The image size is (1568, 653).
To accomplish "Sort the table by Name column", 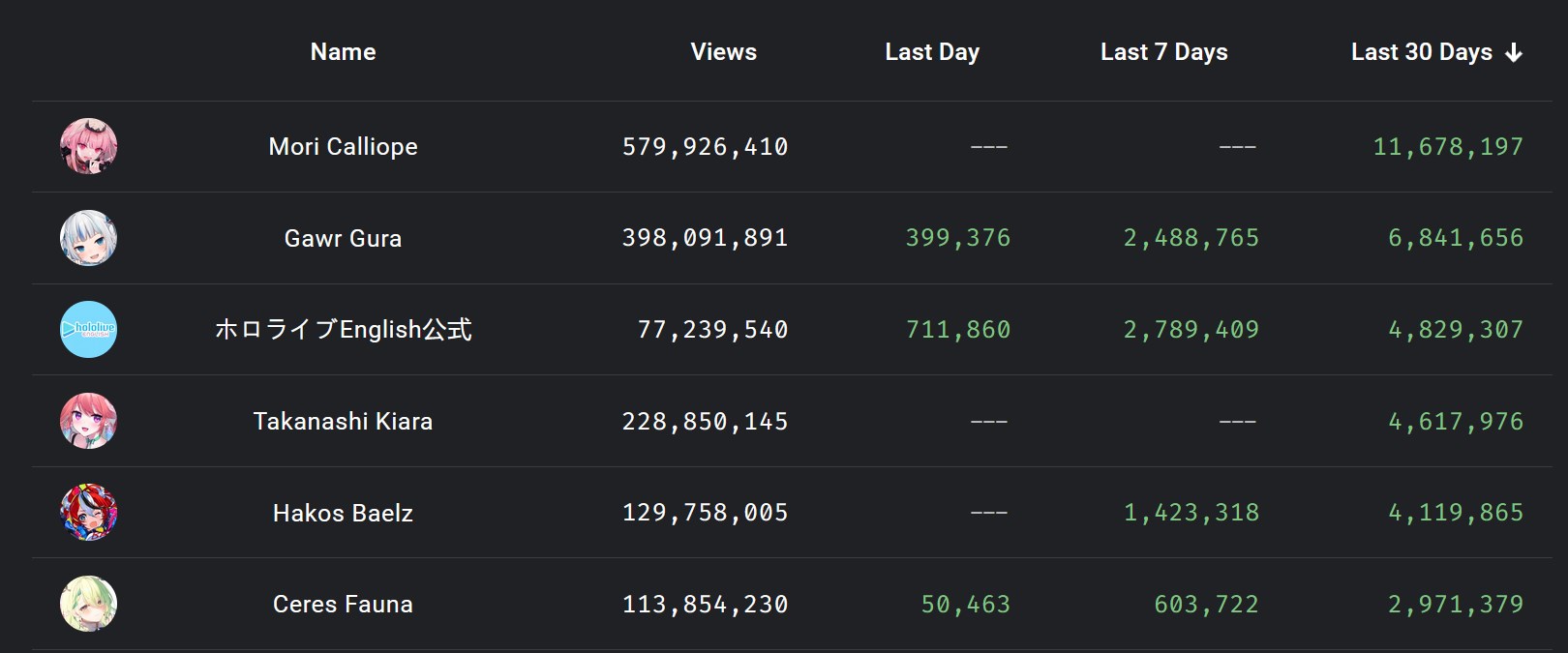I will (x=343, y=52).
